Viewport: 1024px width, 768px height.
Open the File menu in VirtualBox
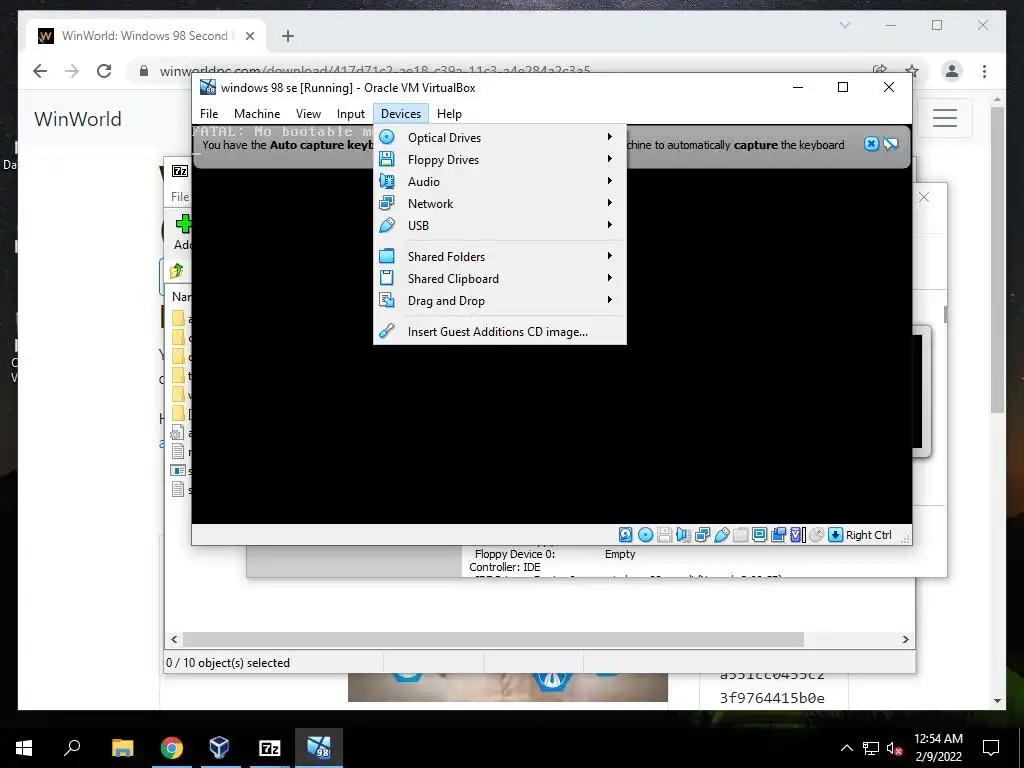click(209, 114)
